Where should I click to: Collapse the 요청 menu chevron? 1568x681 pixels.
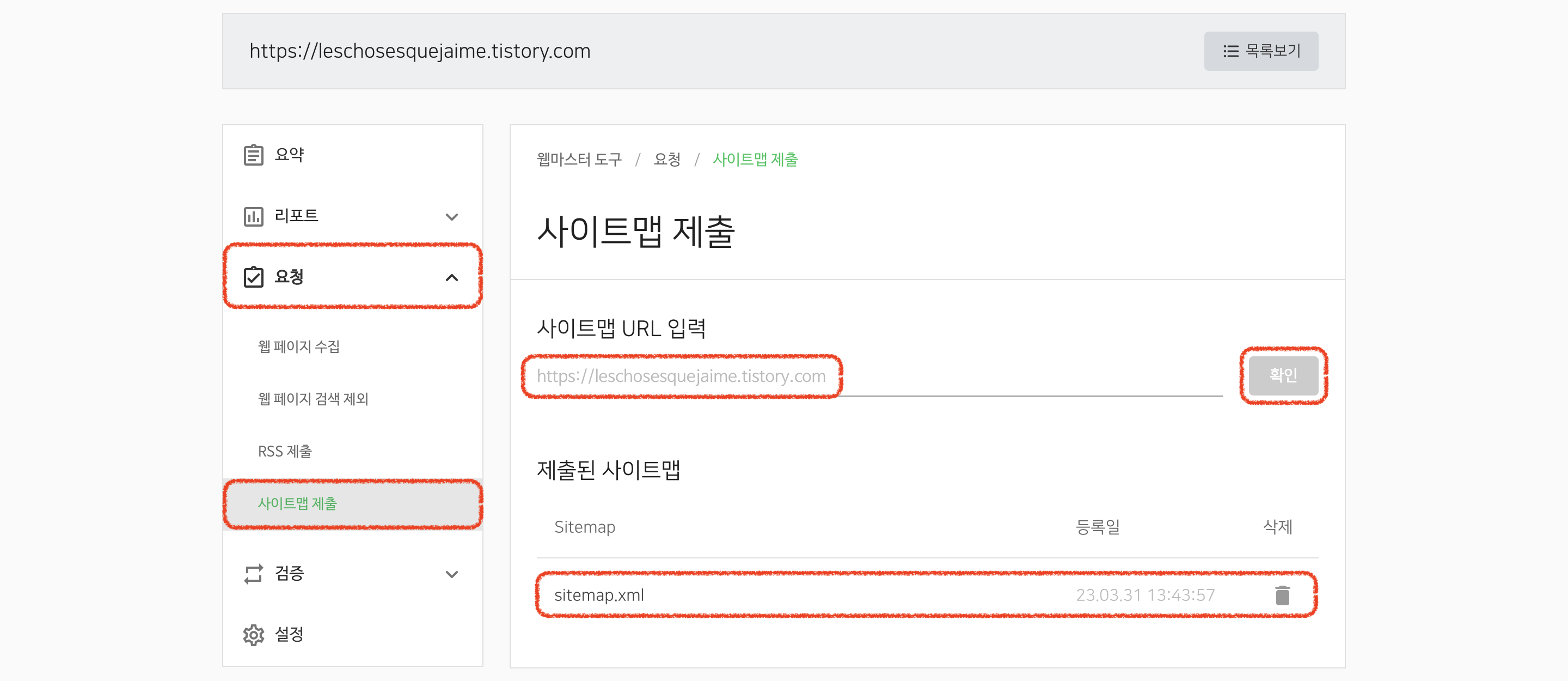click(x=452, y=278)
